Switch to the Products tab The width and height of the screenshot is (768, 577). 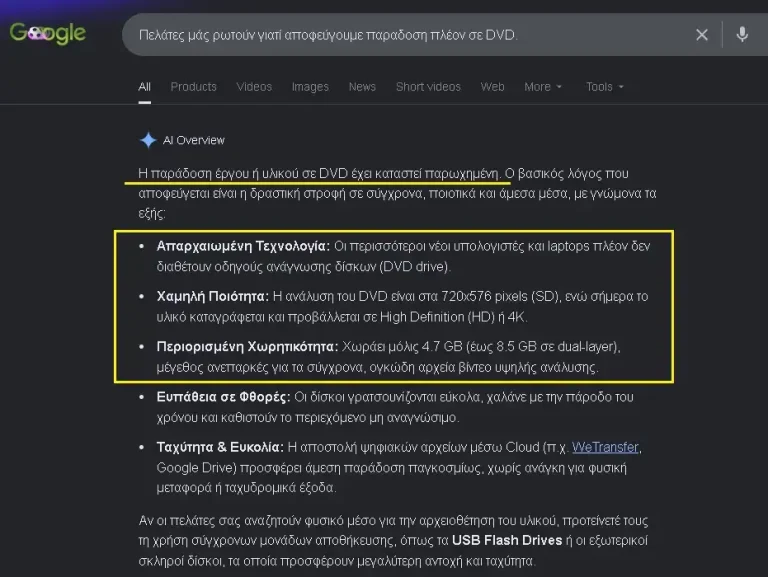point(193,87)
